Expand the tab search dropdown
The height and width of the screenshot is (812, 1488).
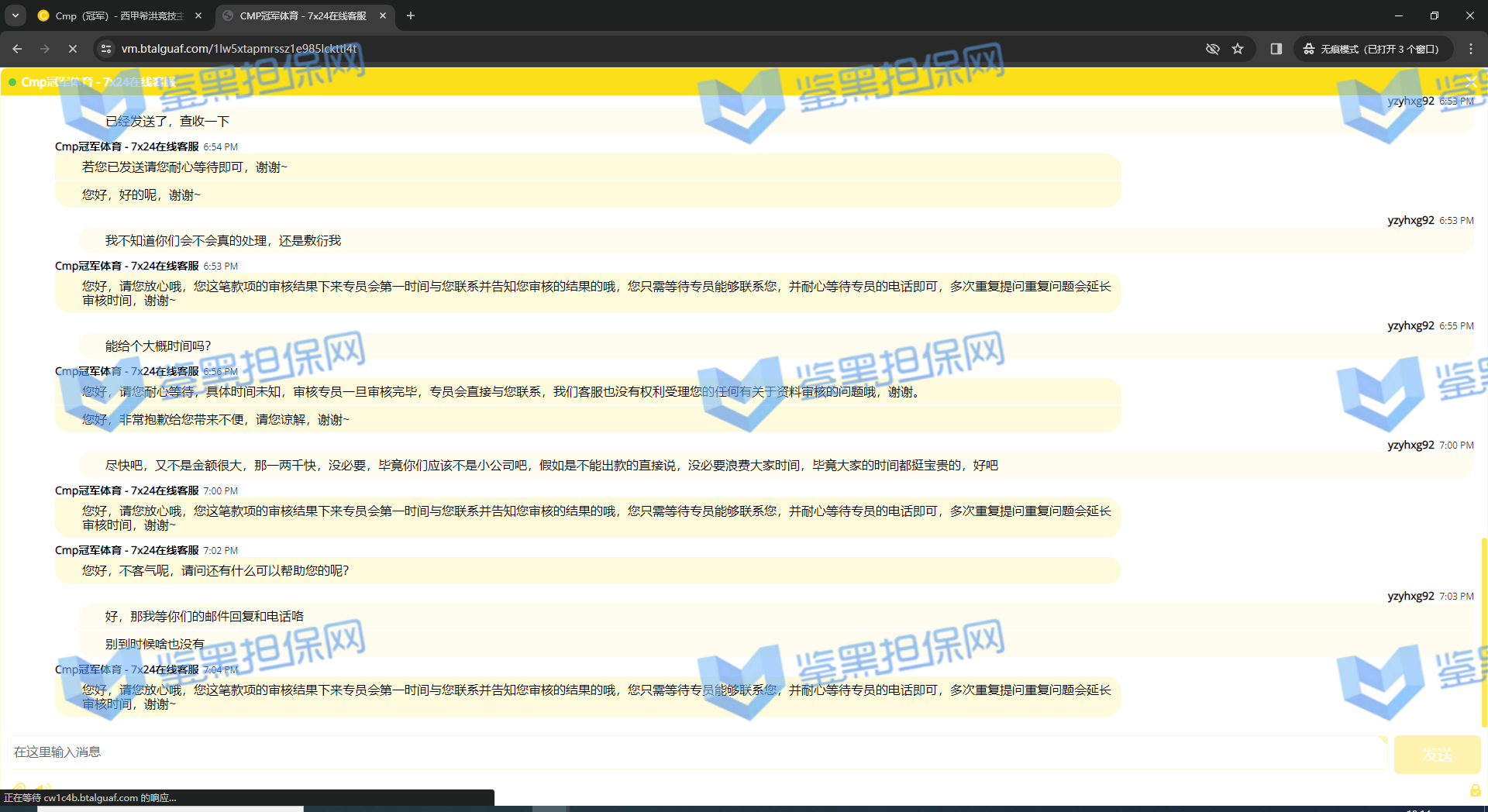pos(15,15)
